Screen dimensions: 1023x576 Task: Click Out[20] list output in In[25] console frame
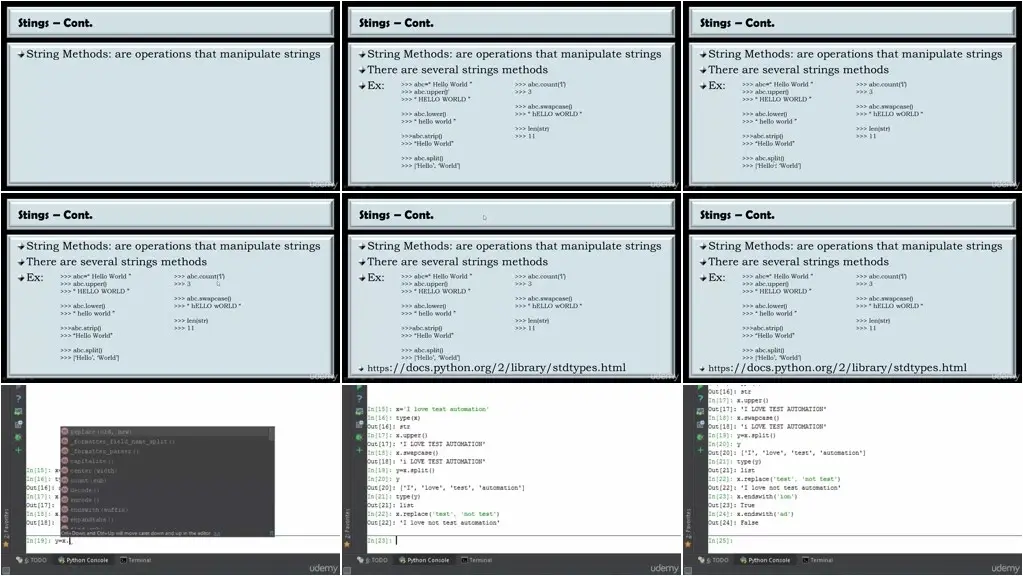tap(787, 453)
